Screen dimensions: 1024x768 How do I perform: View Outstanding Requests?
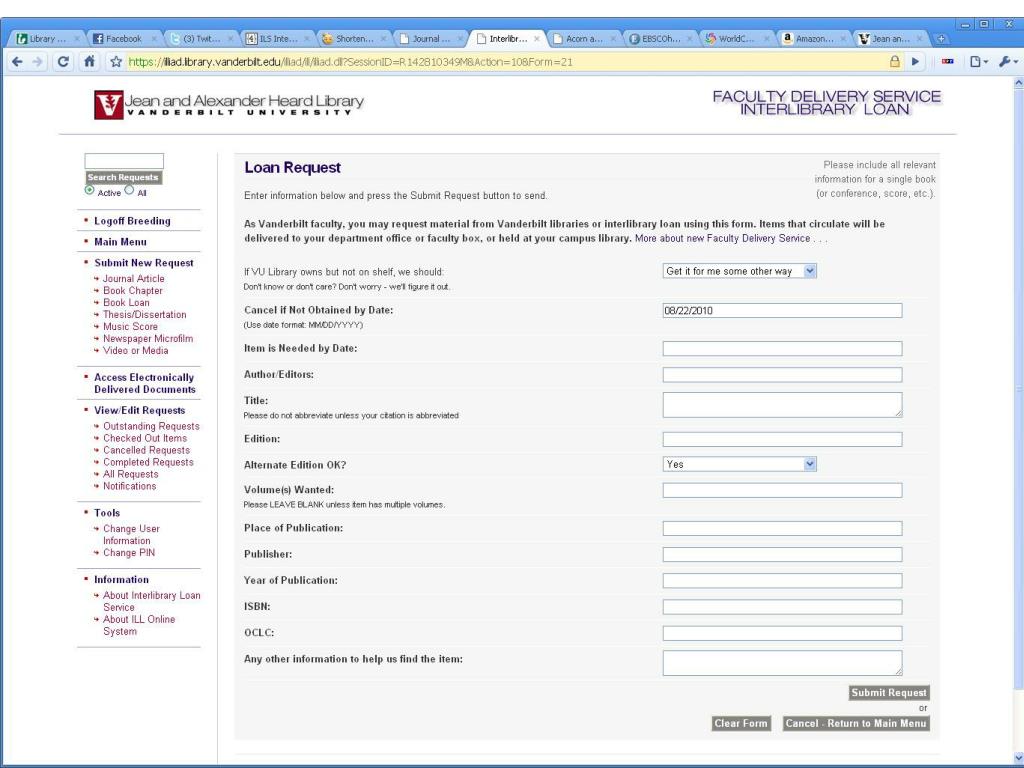[x=151, y=426]
